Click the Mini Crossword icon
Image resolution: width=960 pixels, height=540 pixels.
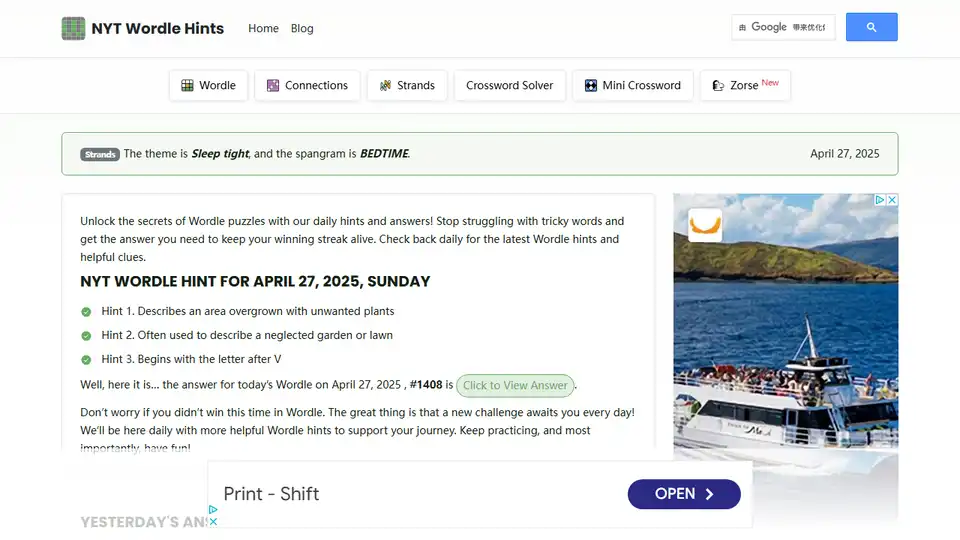(590, 85)
